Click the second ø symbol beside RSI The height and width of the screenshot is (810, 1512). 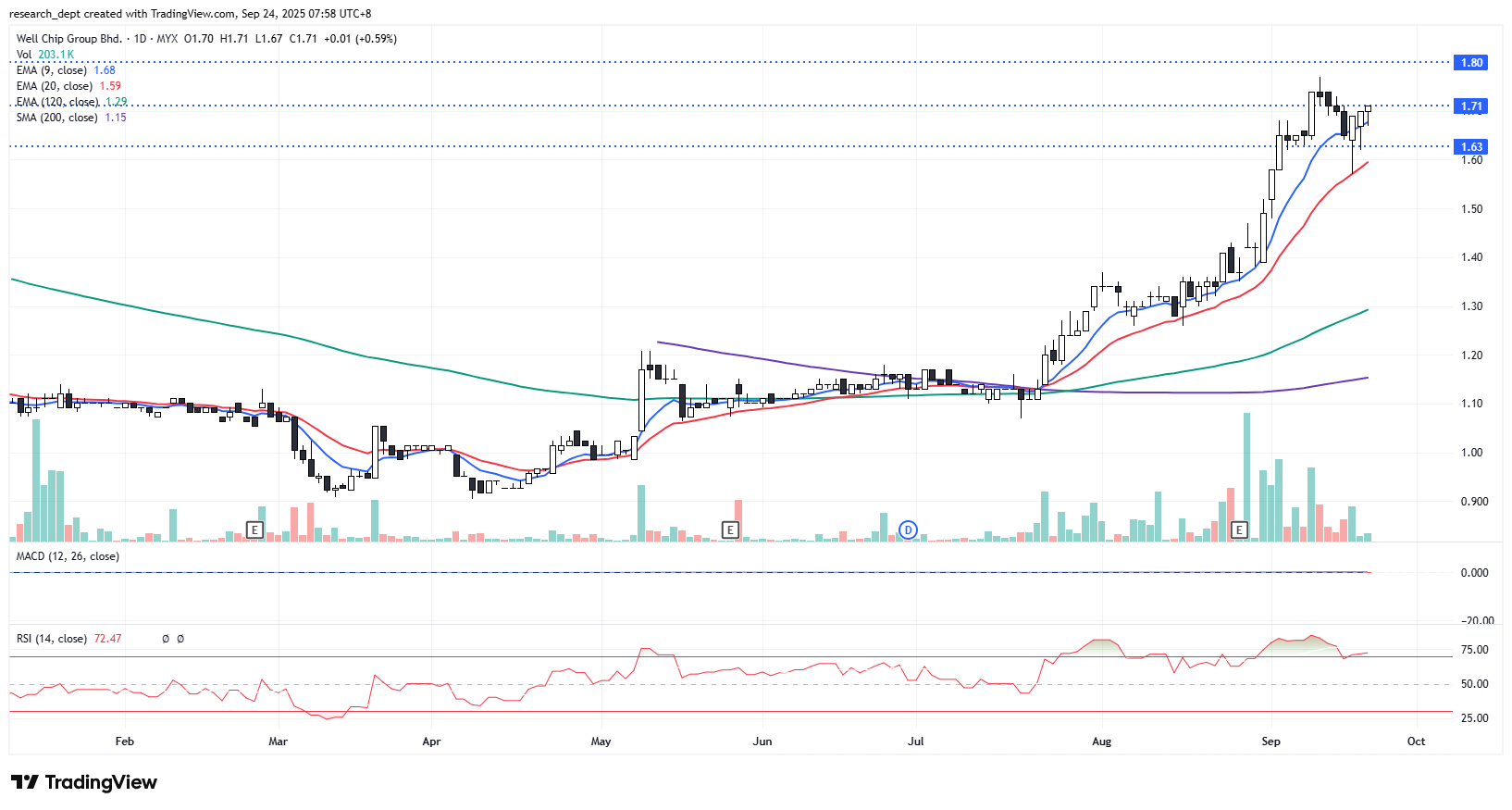[x=180, y=639]
